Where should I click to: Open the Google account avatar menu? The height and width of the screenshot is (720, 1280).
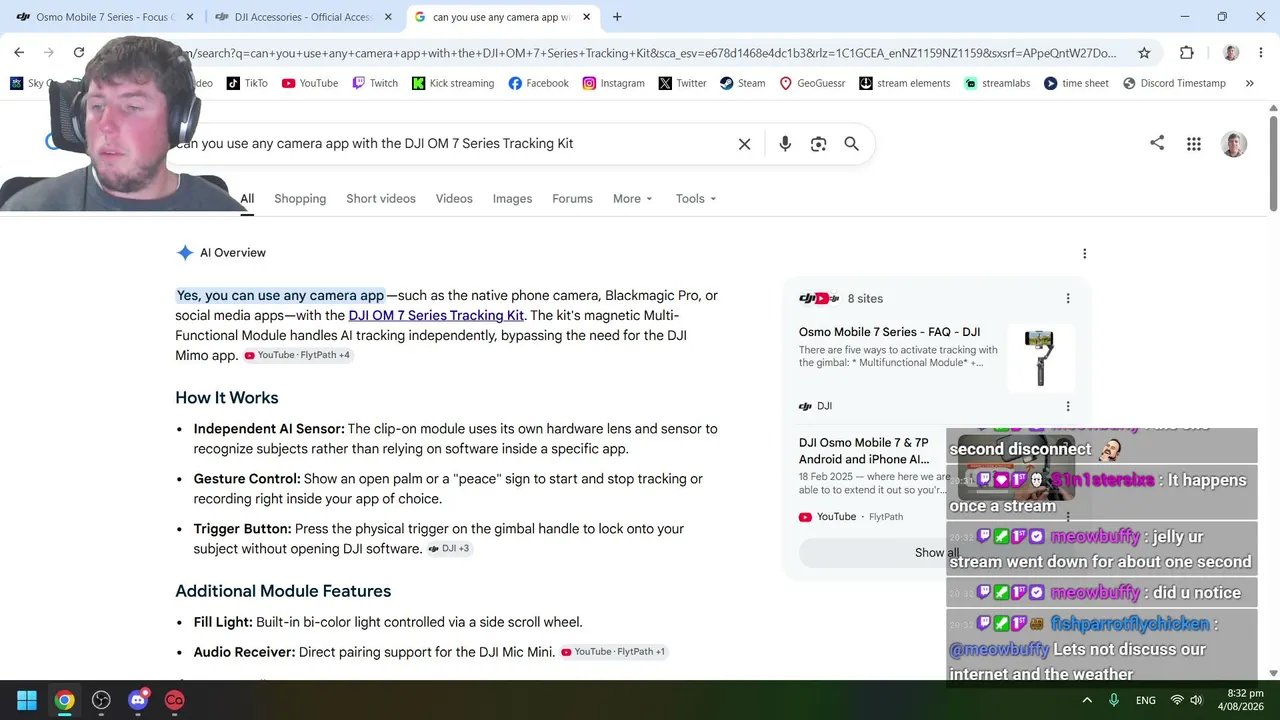coord(1234,144)
